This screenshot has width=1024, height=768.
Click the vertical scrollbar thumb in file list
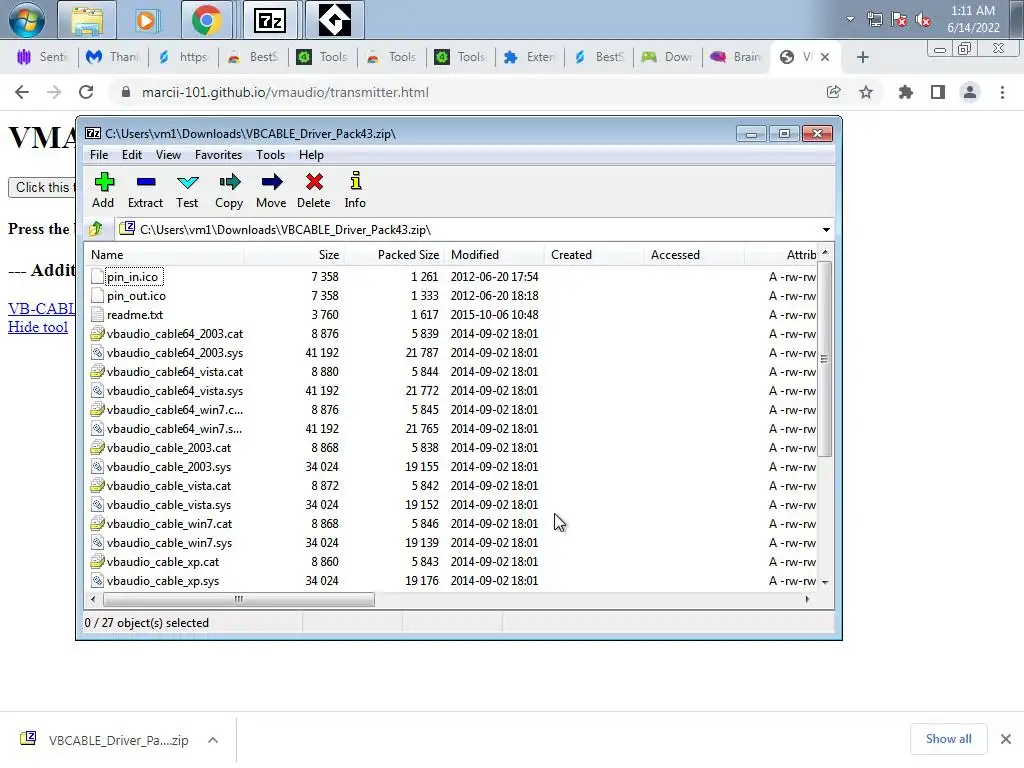pos(825,359)
